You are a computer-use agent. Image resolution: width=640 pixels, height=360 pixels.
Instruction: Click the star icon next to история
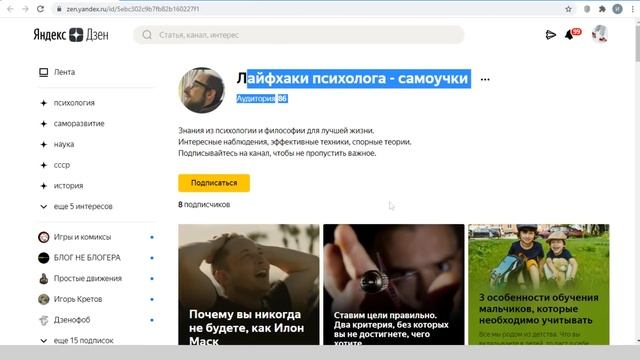(44, 186)
